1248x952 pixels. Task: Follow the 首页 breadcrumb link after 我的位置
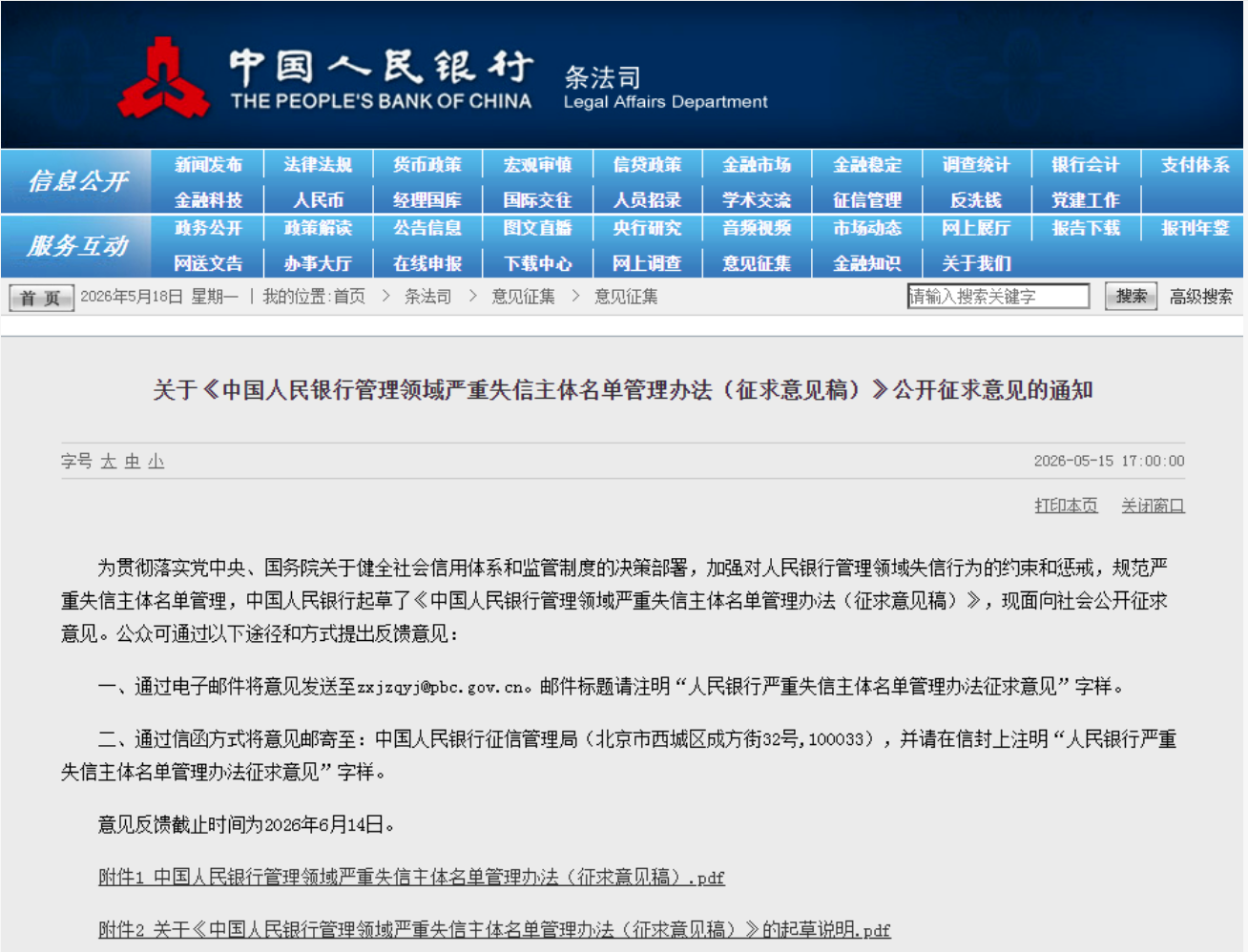(x=348, y=297)
